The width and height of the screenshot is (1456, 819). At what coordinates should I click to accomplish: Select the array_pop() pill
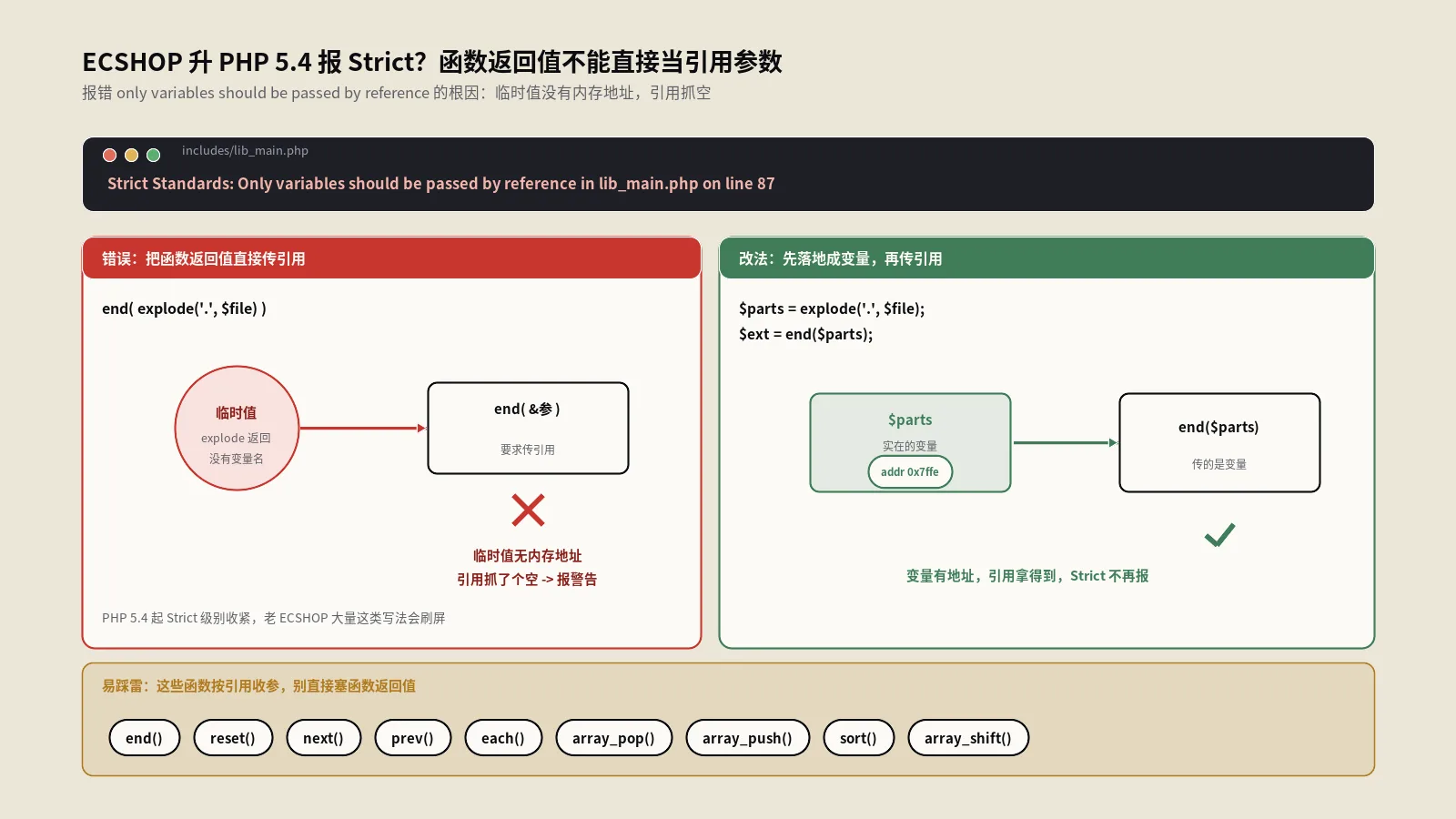pos(613,738)
